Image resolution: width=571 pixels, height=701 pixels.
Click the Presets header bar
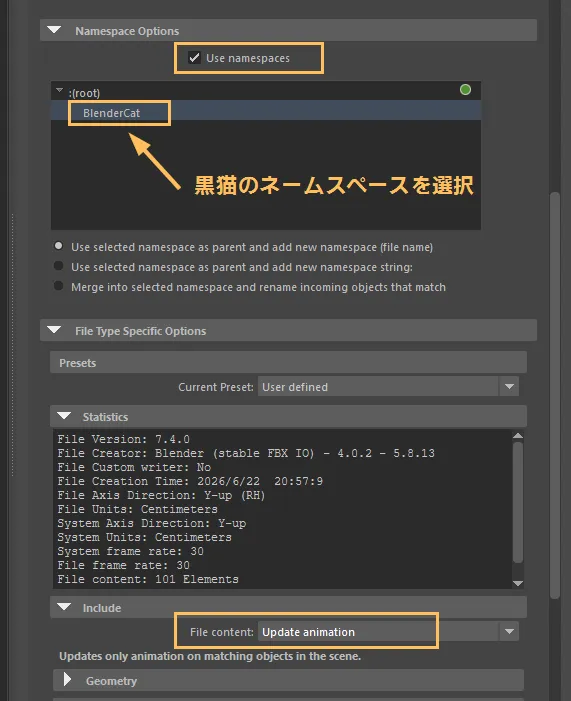click(x=288, y=363)
